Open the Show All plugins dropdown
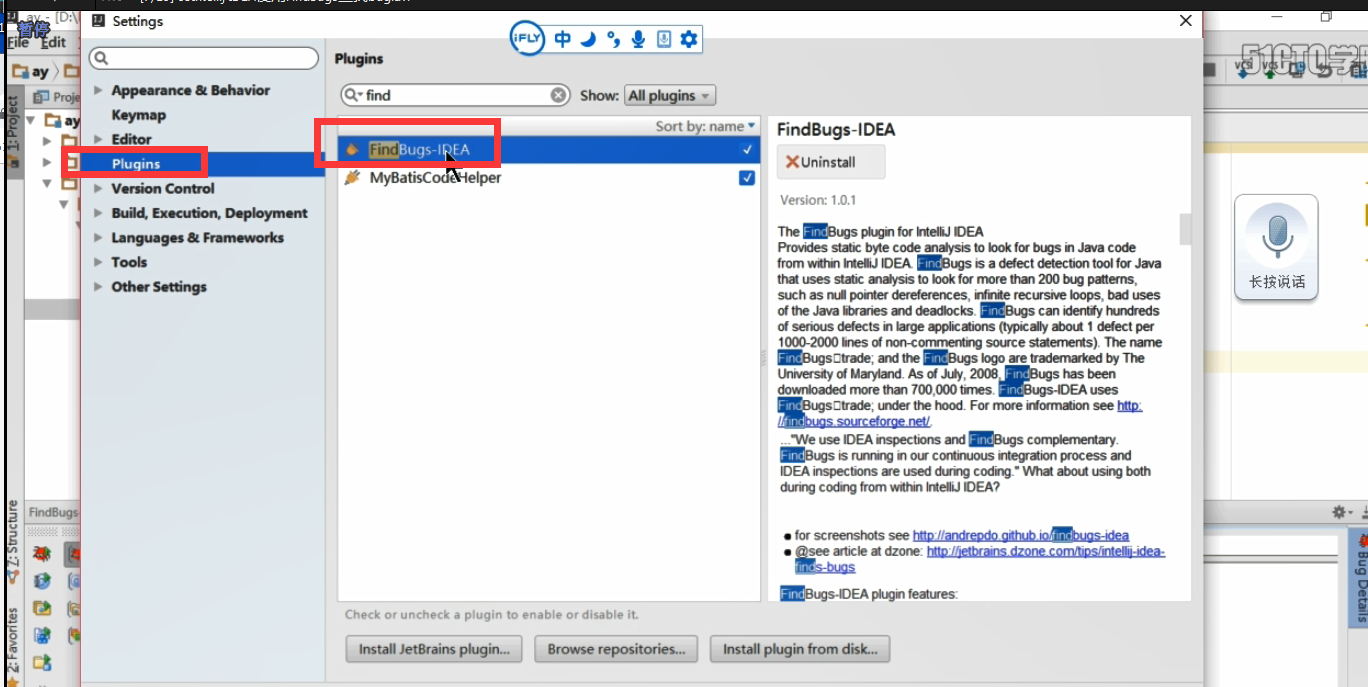The image size is (1368, 687). pyautogui.click(x=670, y=96)
